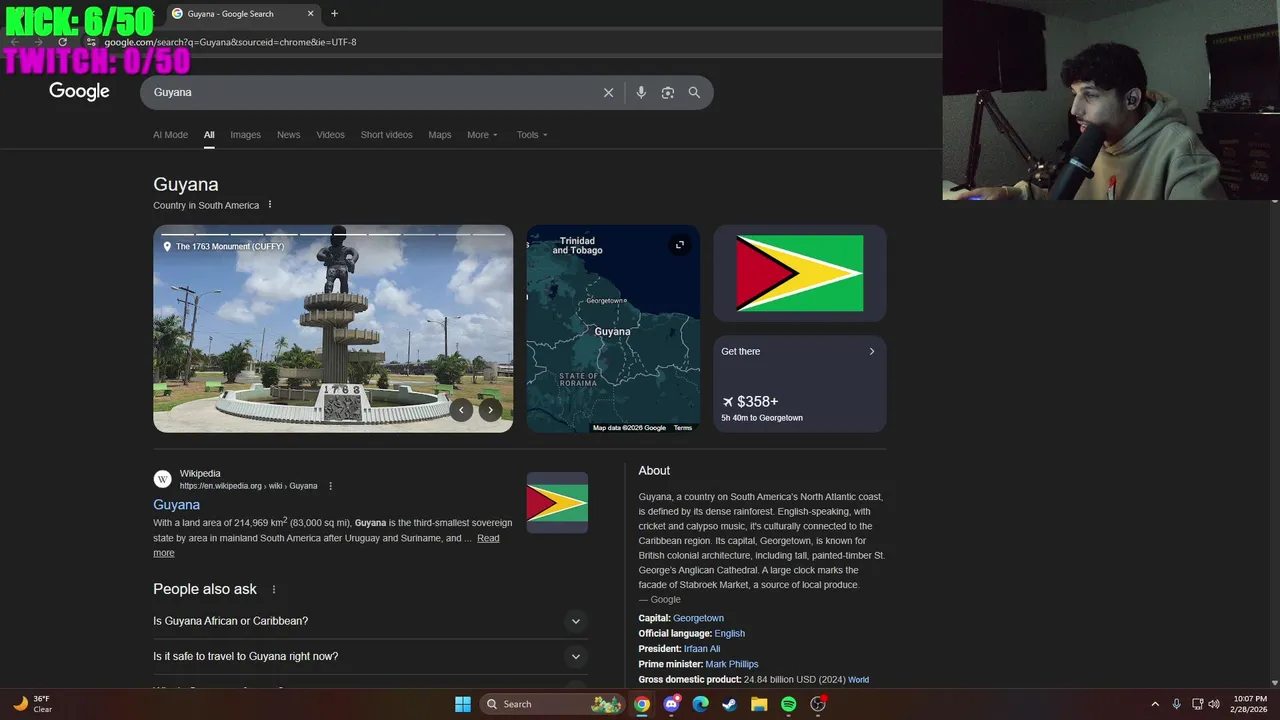Show next photo in Guyana carousel

(x=490, y=409)
